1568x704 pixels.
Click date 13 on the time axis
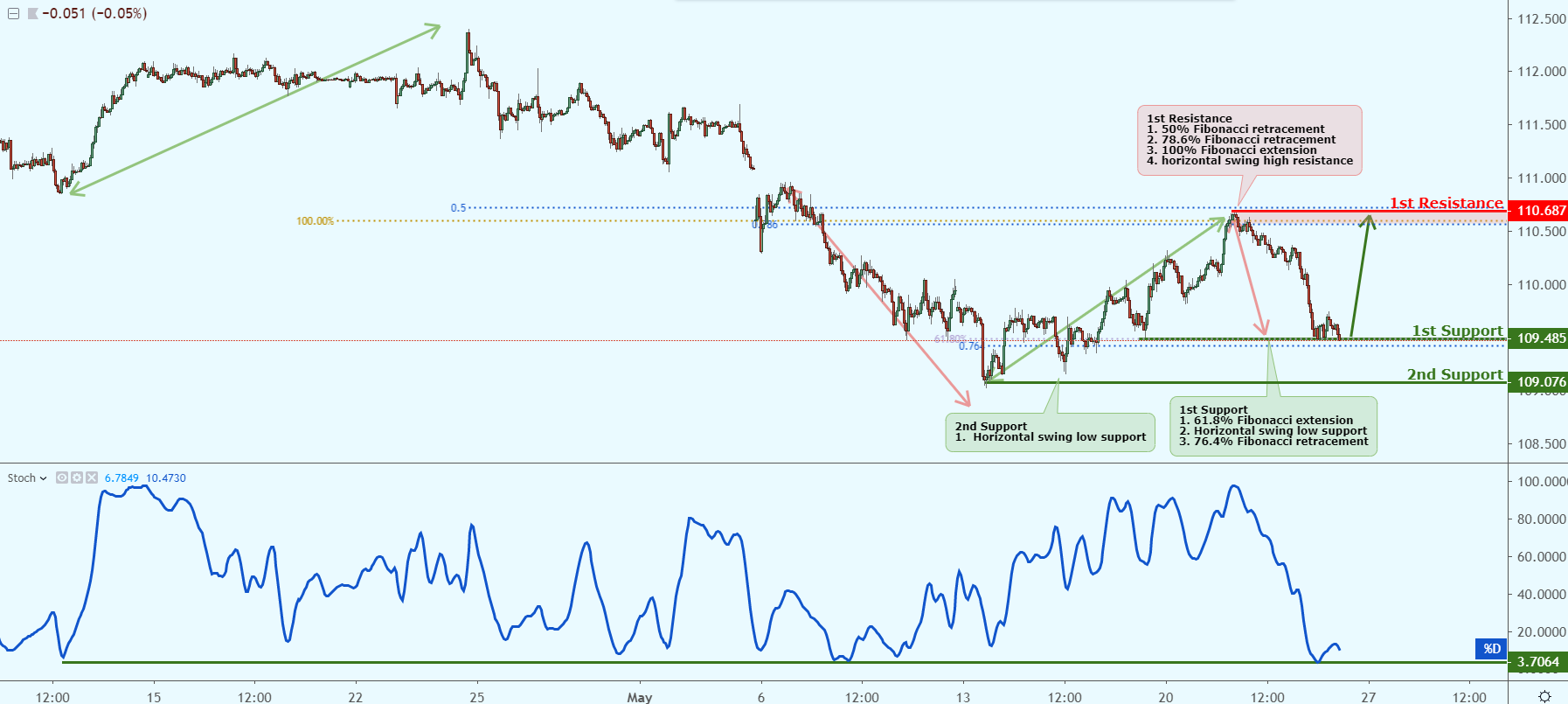[x=963, y=697]
